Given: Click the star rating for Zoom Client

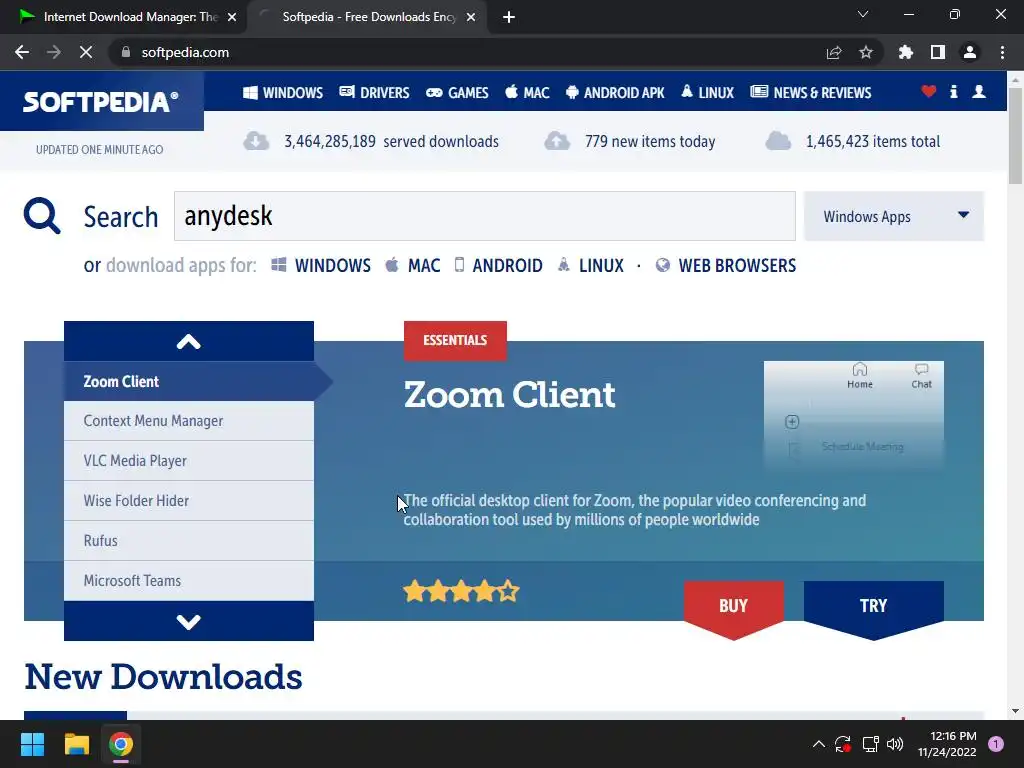Looking at the screenshot, I should pyautogui.click(x=461, y=592).
